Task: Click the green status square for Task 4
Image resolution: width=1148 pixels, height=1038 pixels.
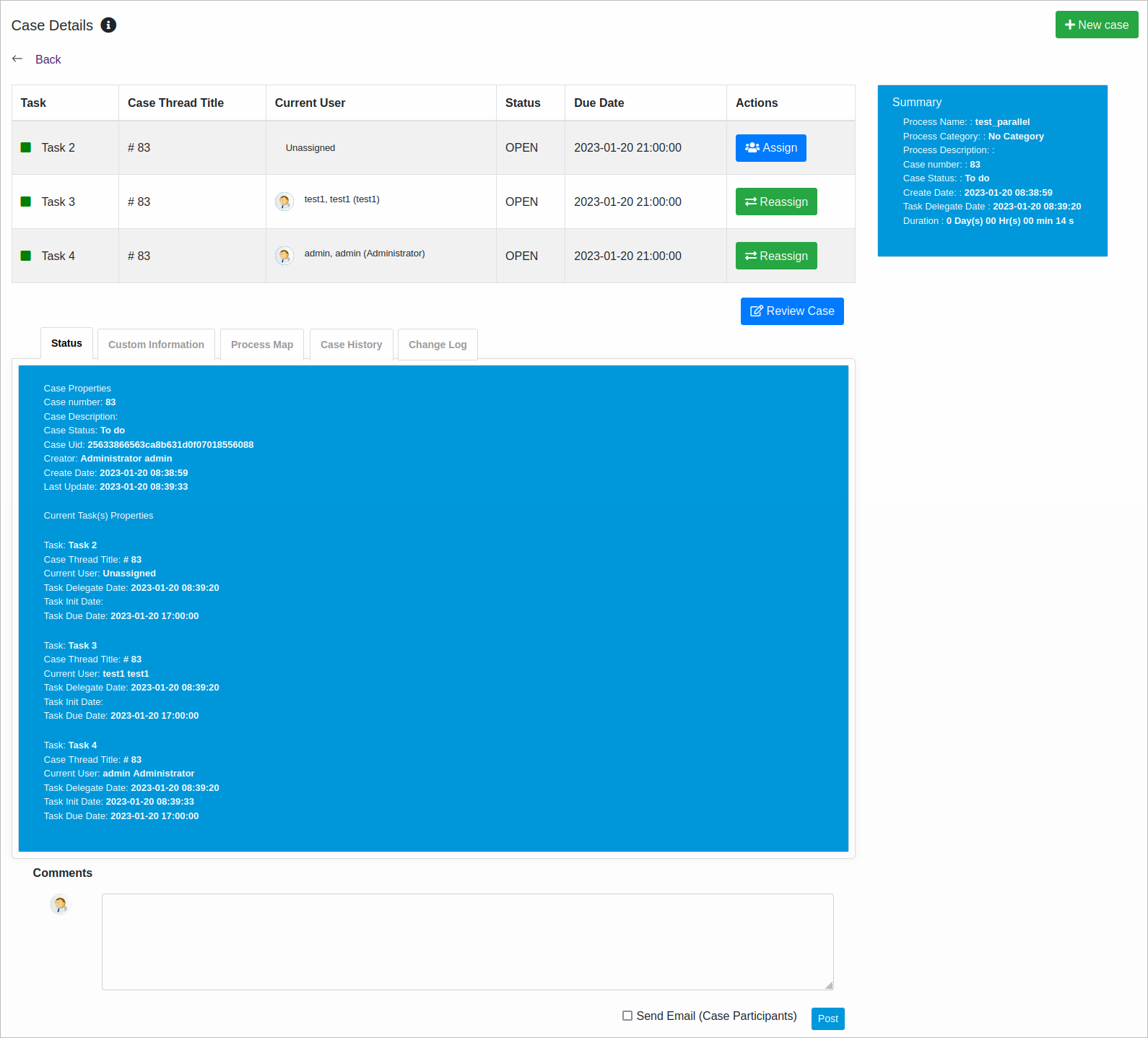Action: (26, 256)
